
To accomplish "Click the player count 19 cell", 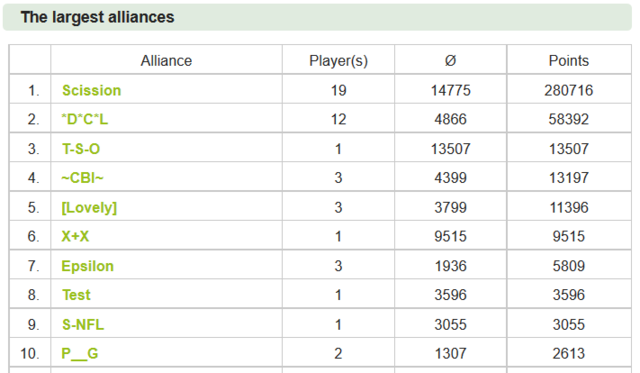I will [338, 90].
